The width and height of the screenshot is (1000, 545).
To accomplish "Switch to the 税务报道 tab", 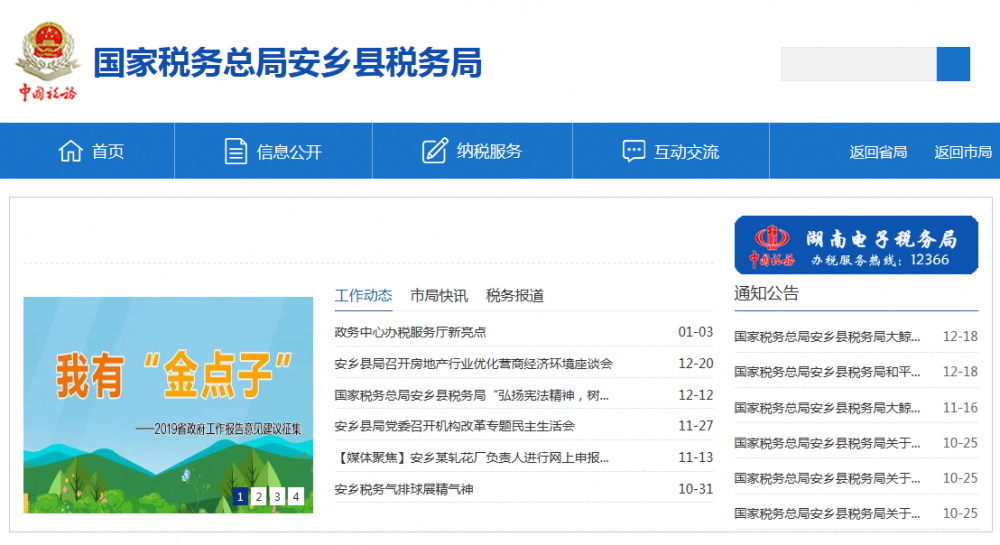I will [x=515, y=296].
